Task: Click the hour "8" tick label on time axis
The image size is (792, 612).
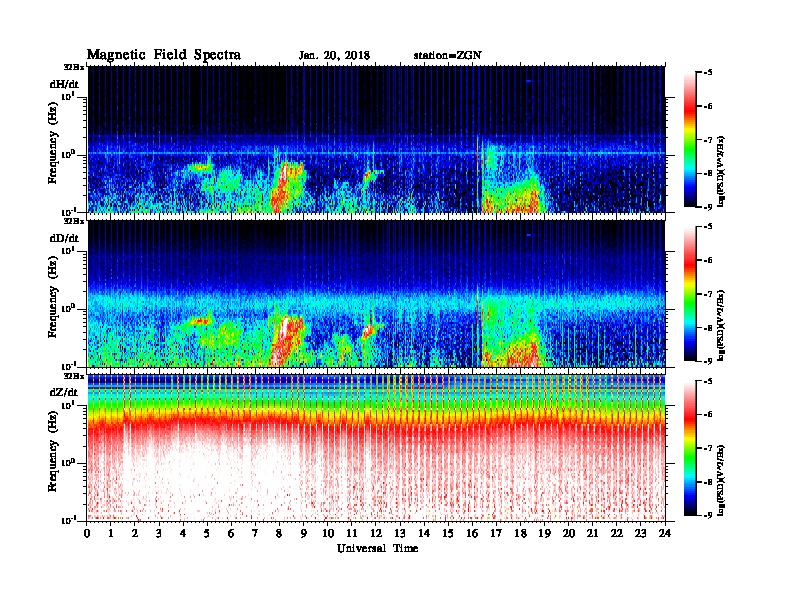Action: 279,534
